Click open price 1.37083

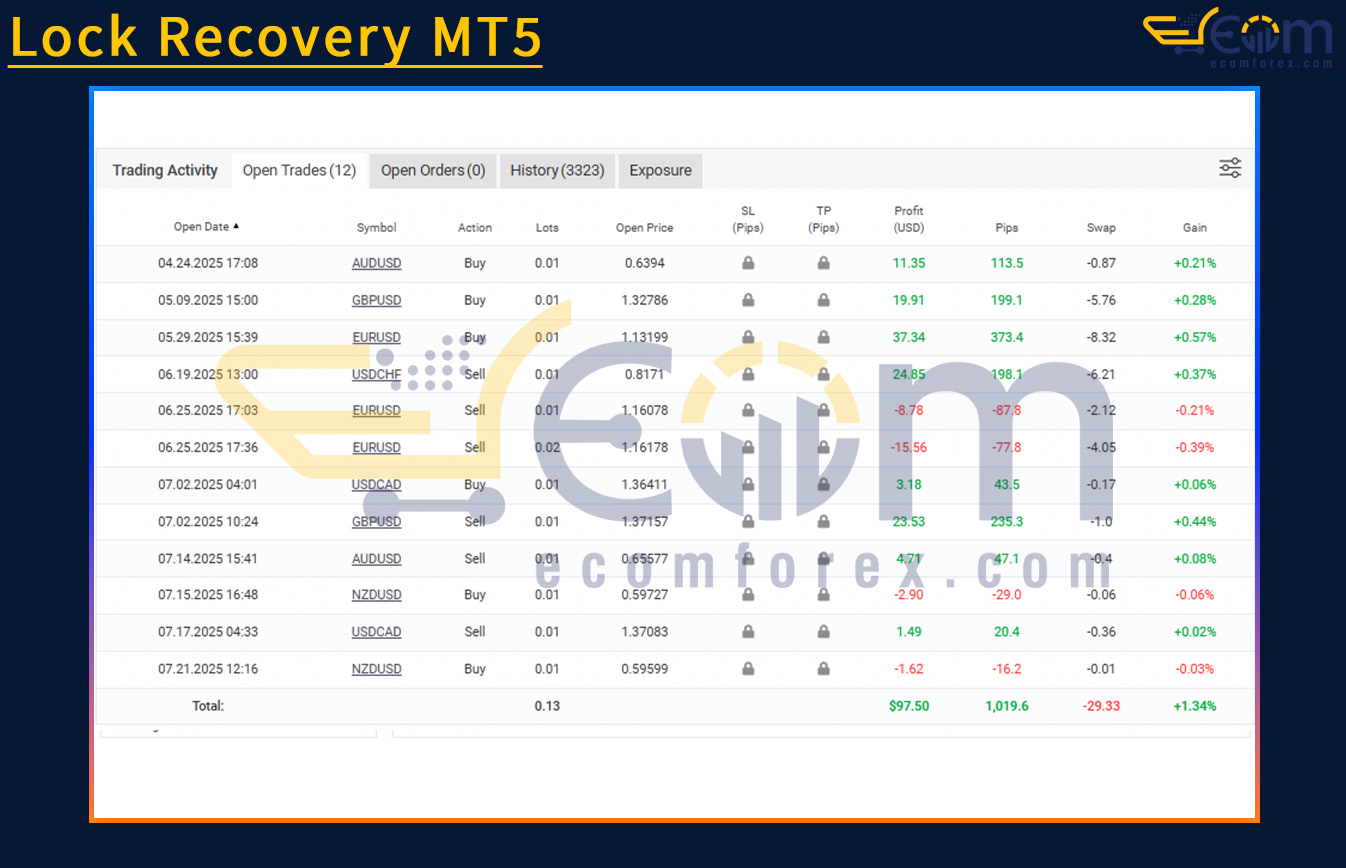[x=644, y=632]
